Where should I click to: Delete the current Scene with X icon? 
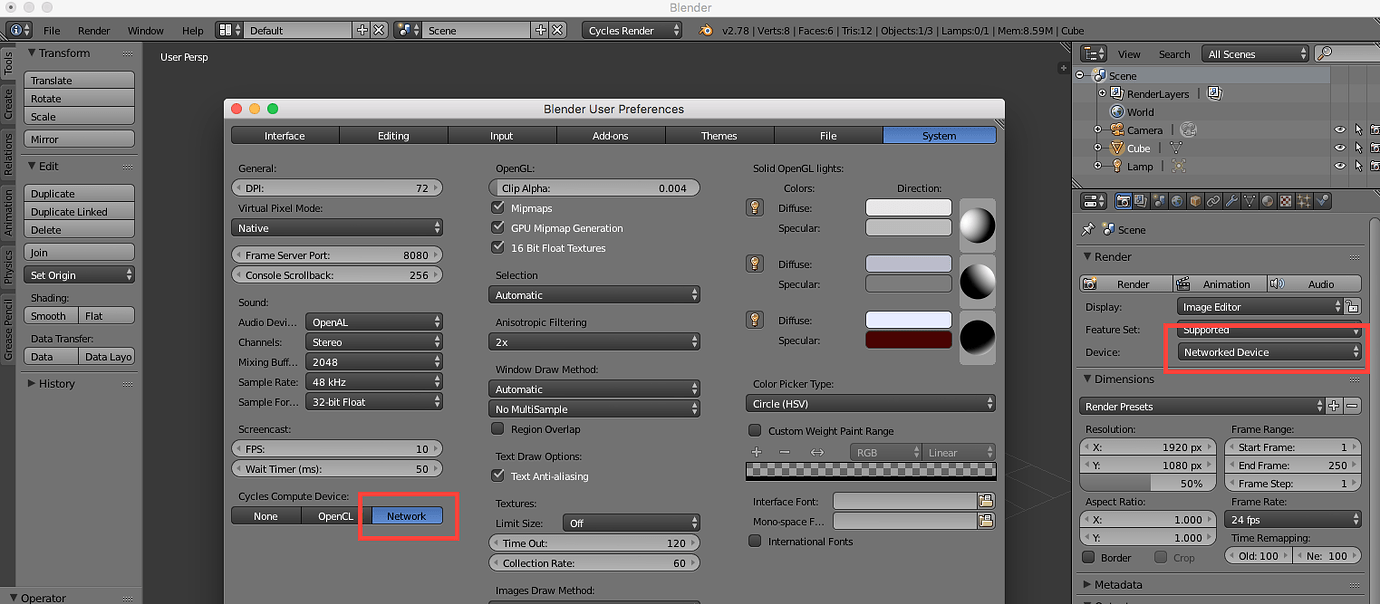(x=558, y=30)
